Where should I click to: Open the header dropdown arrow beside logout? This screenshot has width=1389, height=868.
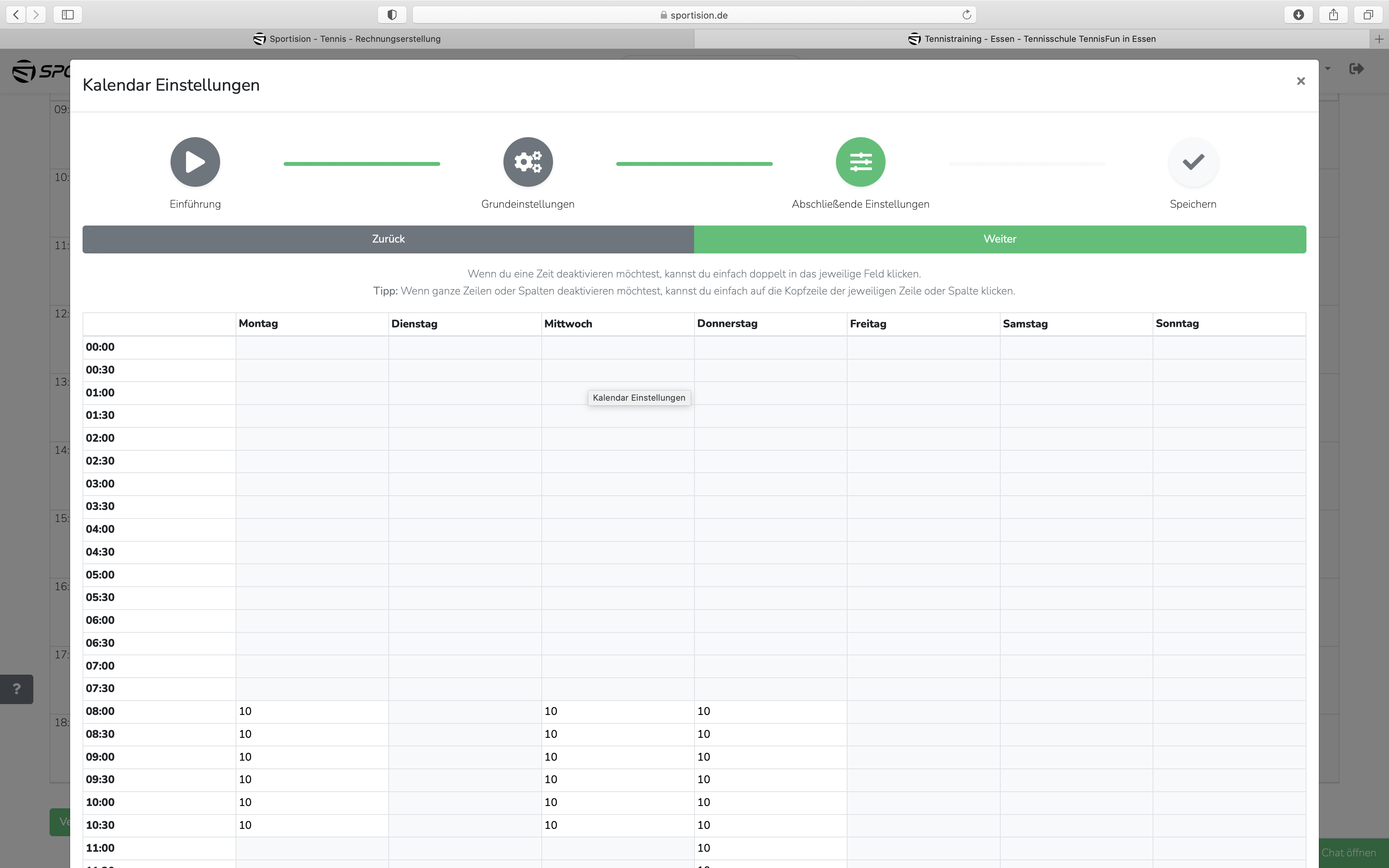(x=1328, y=69)
